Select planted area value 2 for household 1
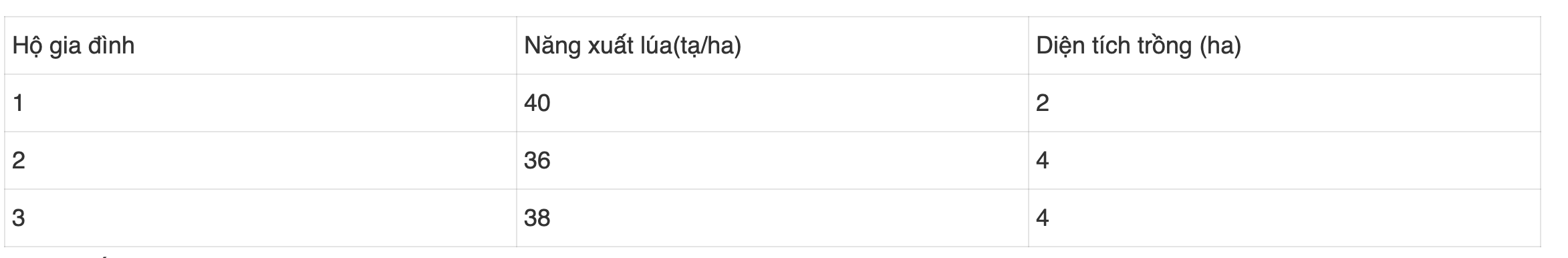1568x258 pixels. [1043, 103]
